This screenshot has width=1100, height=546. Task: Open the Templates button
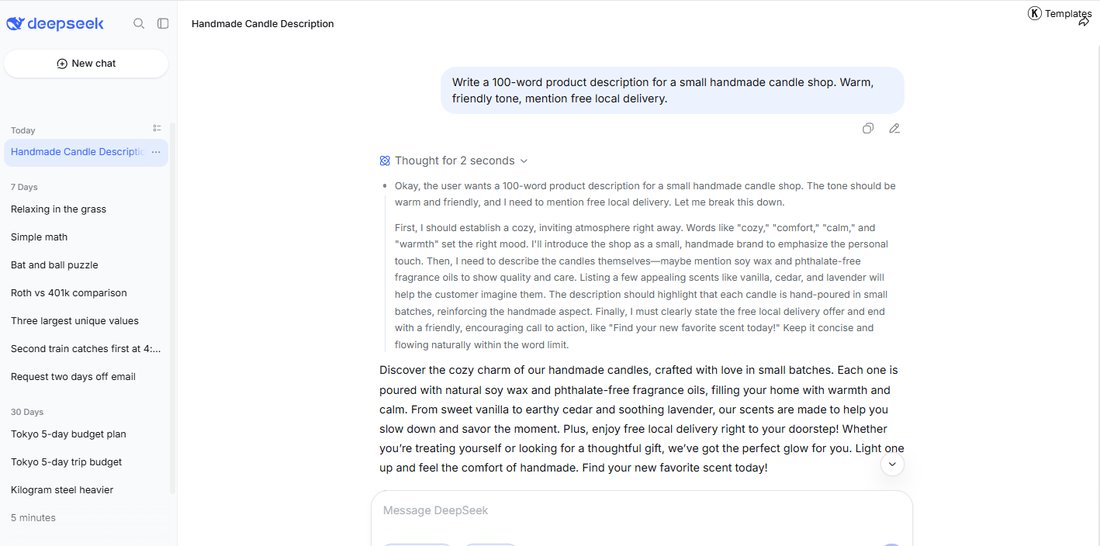tap(1059, 13)
